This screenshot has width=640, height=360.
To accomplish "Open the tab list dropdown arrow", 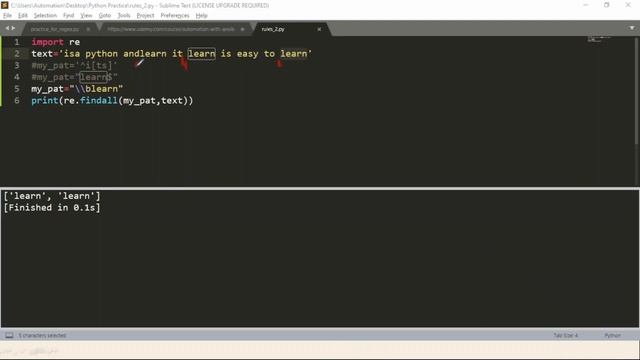I will pyautogui.click(x=632, y=28).
